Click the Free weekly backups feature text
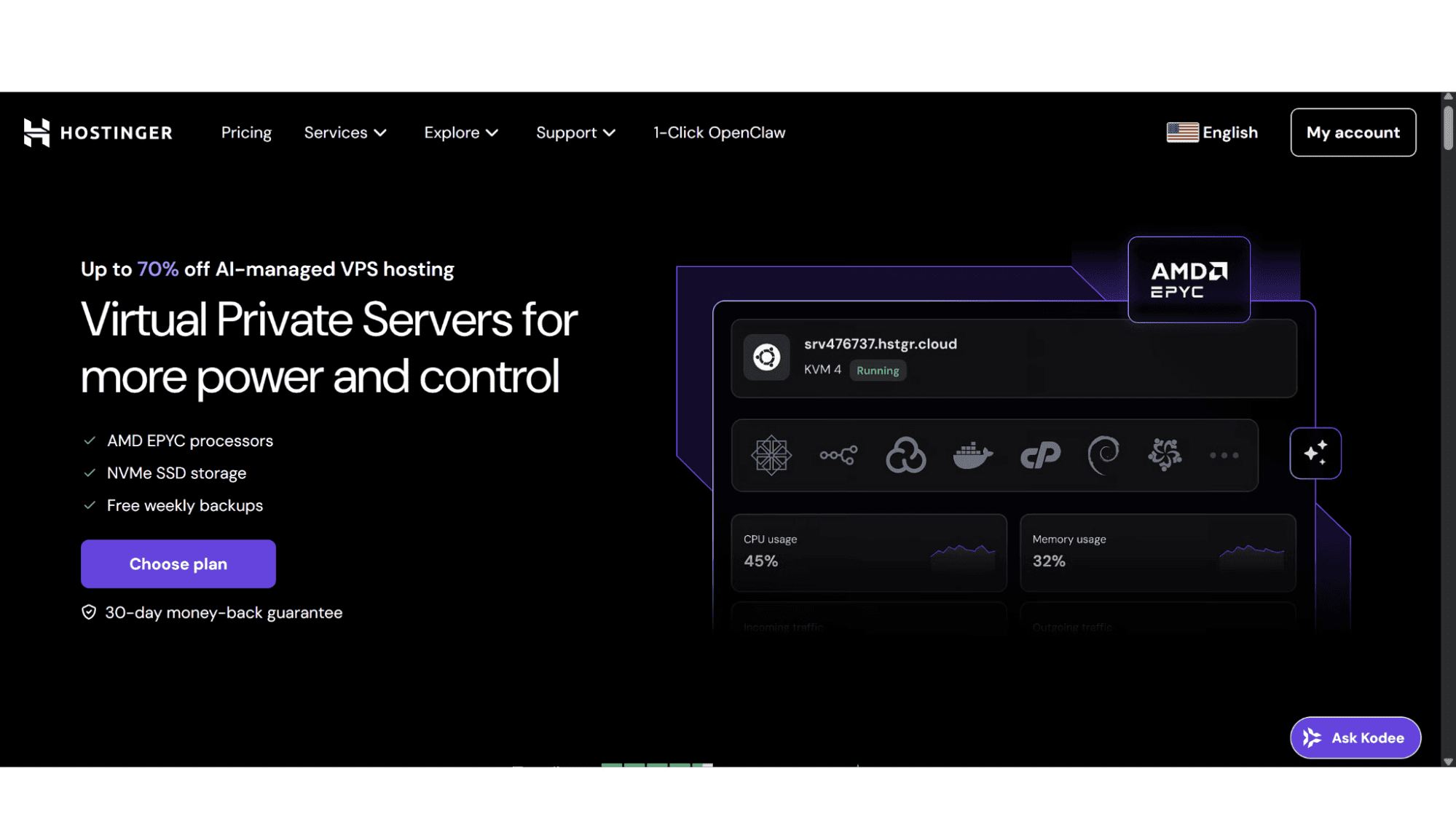This screenshot has height=819, width=1456. point(185,505)
